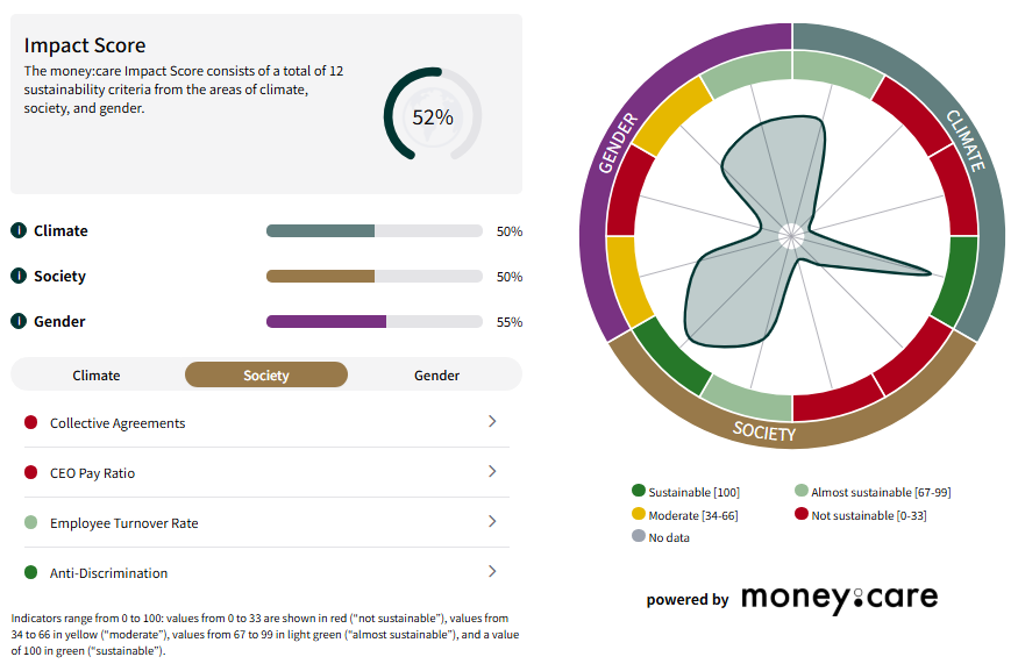Switch to the Gender tab
The image size is (1018, 664).
click(436, 375)
